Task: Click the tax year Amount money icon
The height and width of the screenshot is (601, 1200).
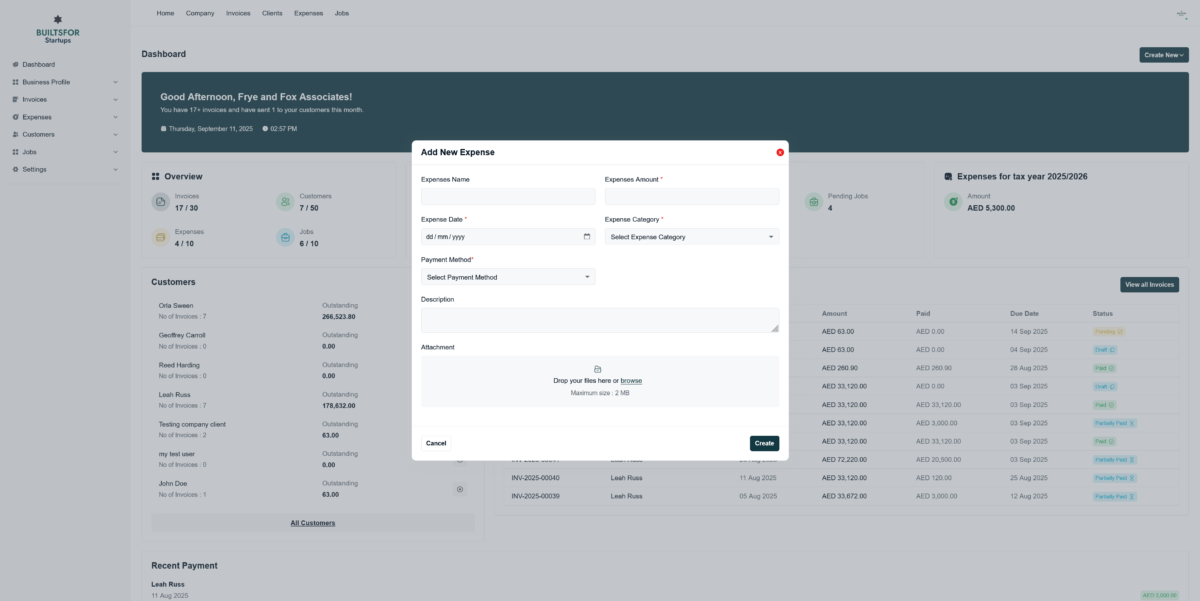Action: 953,202
